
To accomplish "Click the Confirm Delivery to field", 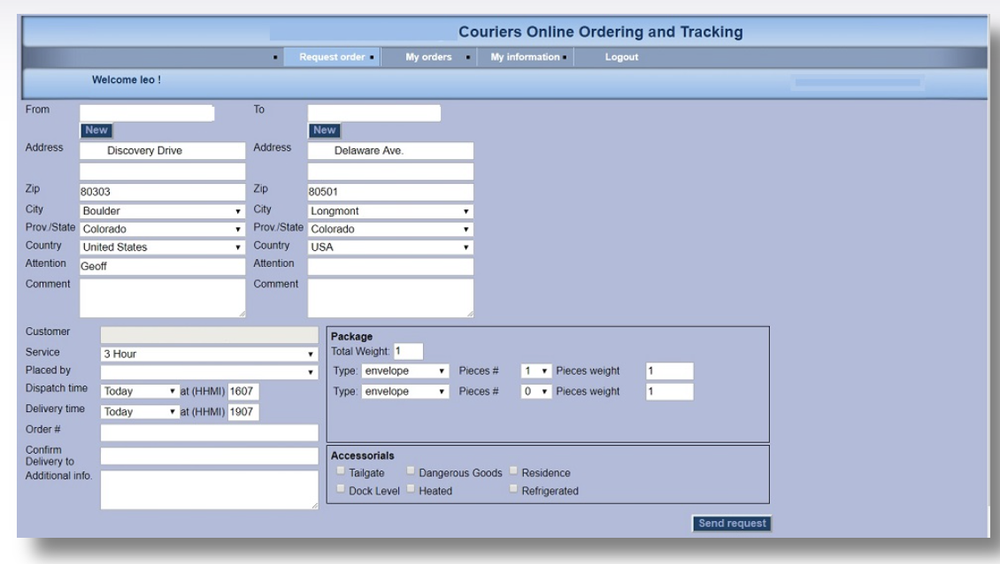I will [209, 456].
